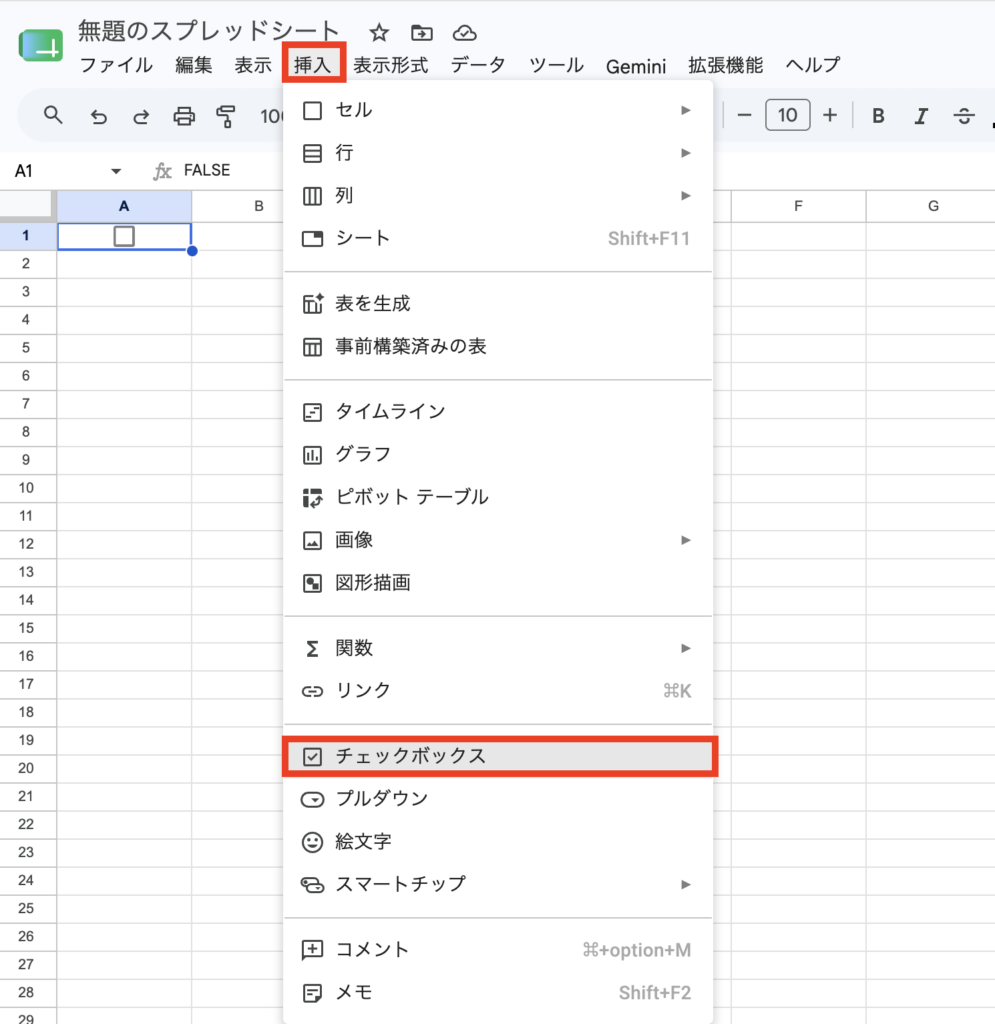The width and height of the screenshot is (995, 1024).
Task: Expand the 関数 submenu
Action: click(x=498, y=648)
